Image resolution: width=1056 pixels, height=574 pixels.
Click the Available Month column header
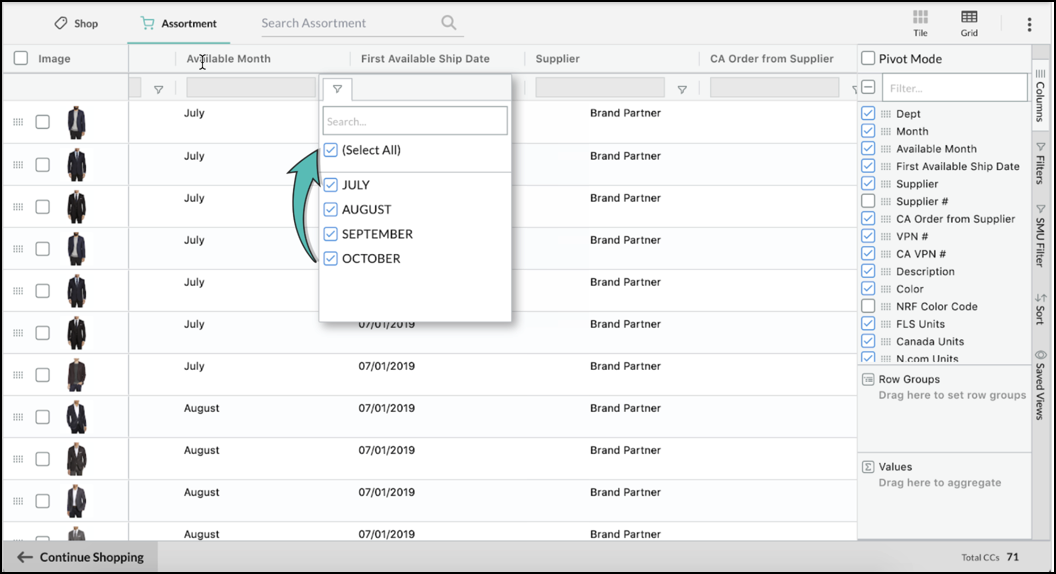tap(228, 59)
